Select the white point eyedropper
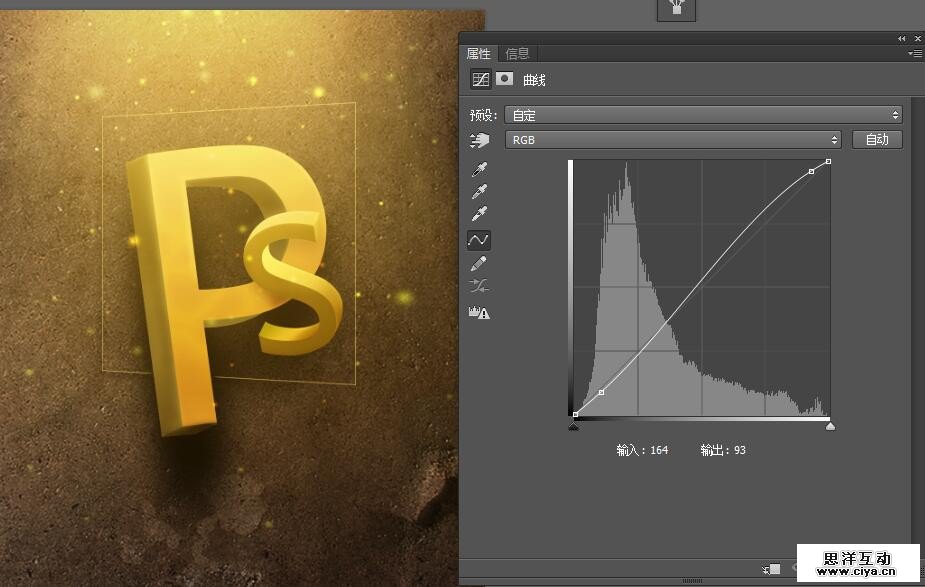Image resolution: width=925 pixels, height=587 pixels. [x=479, y=215]
